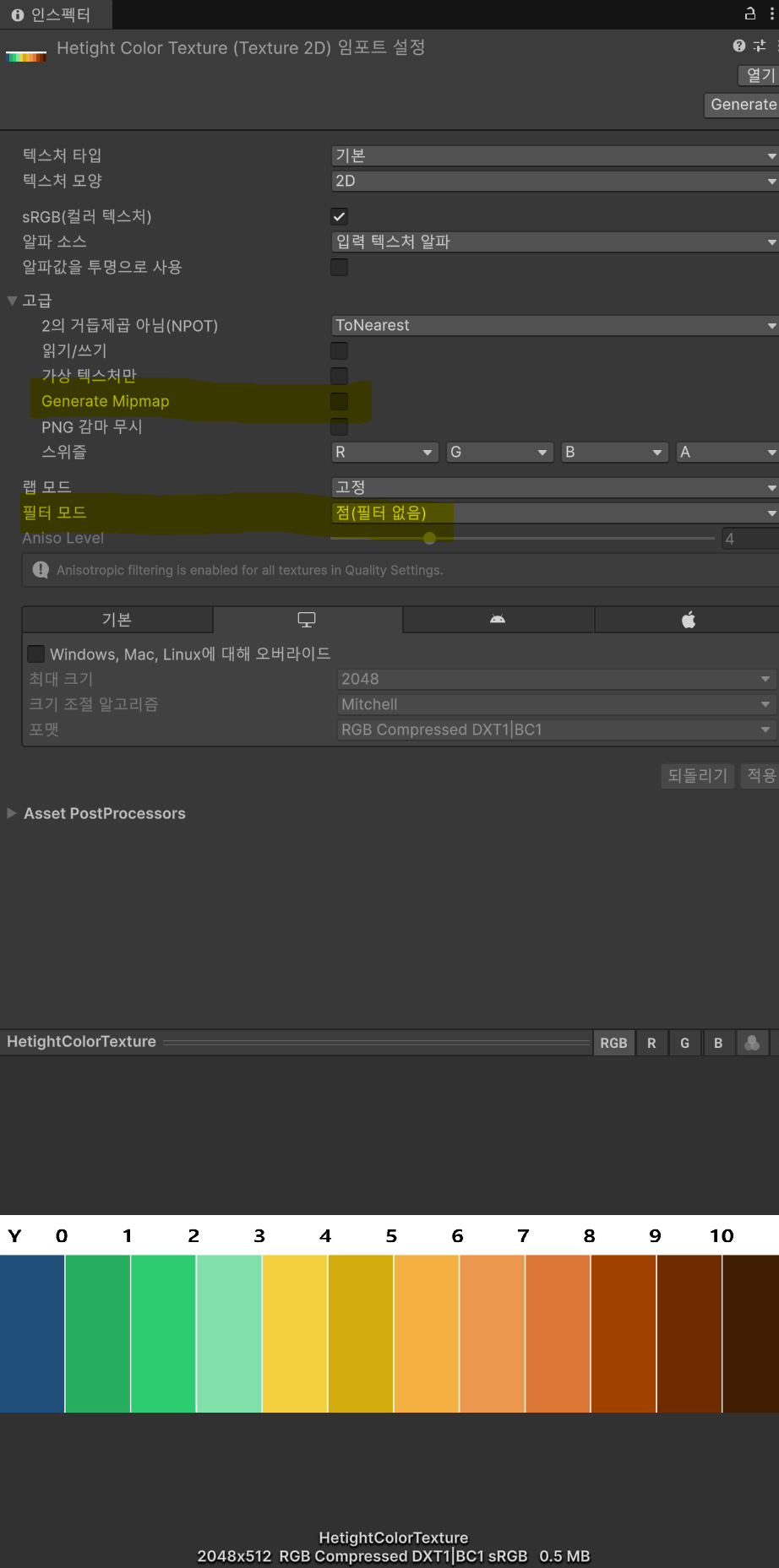This screenshot has height=1568, width=779.
Task: Open the swizzle G channel dropdown
Action: (x=499, y=452)
